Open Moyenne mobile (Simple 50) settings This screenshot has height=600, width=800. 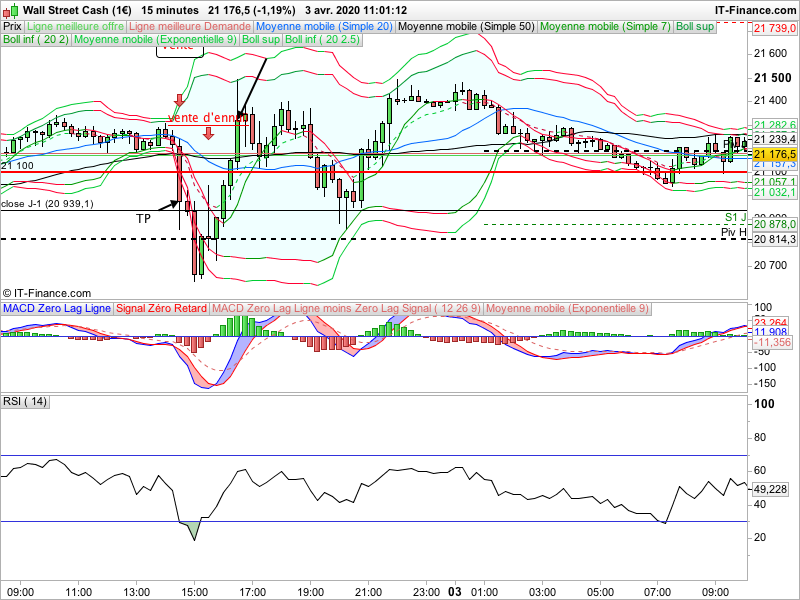tap(466, 27)
